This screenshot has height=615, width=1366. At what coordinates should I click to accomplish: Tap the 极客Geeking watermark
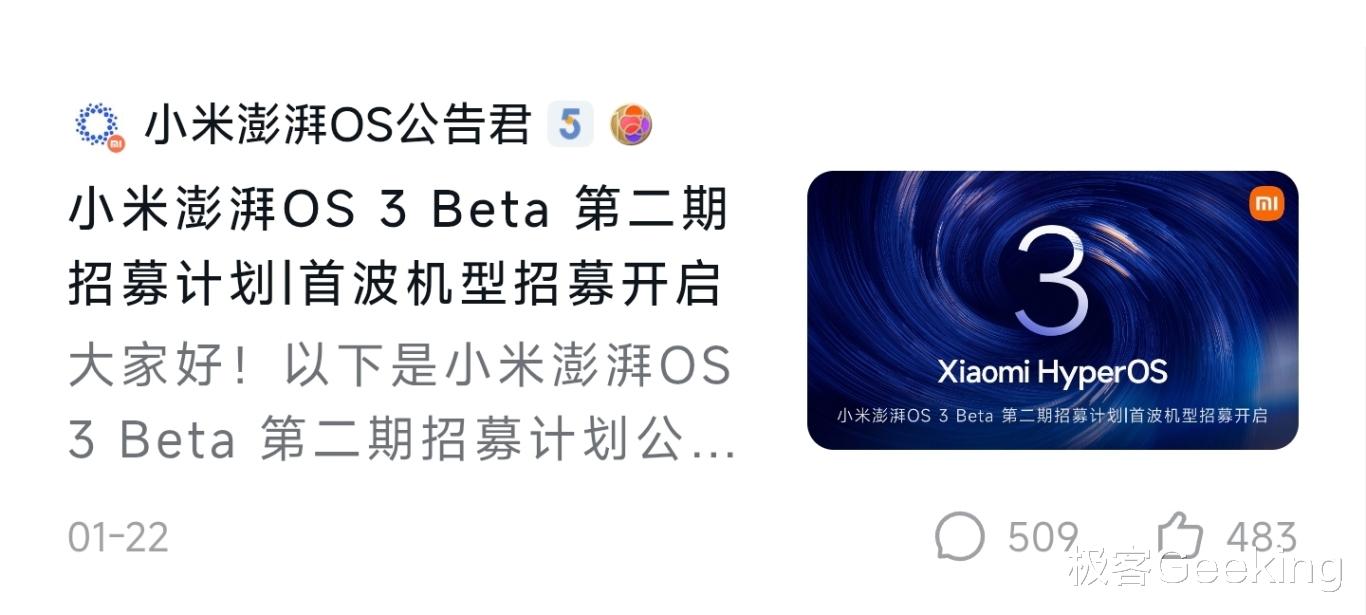pyautogui.click(x=1204, y=569)
